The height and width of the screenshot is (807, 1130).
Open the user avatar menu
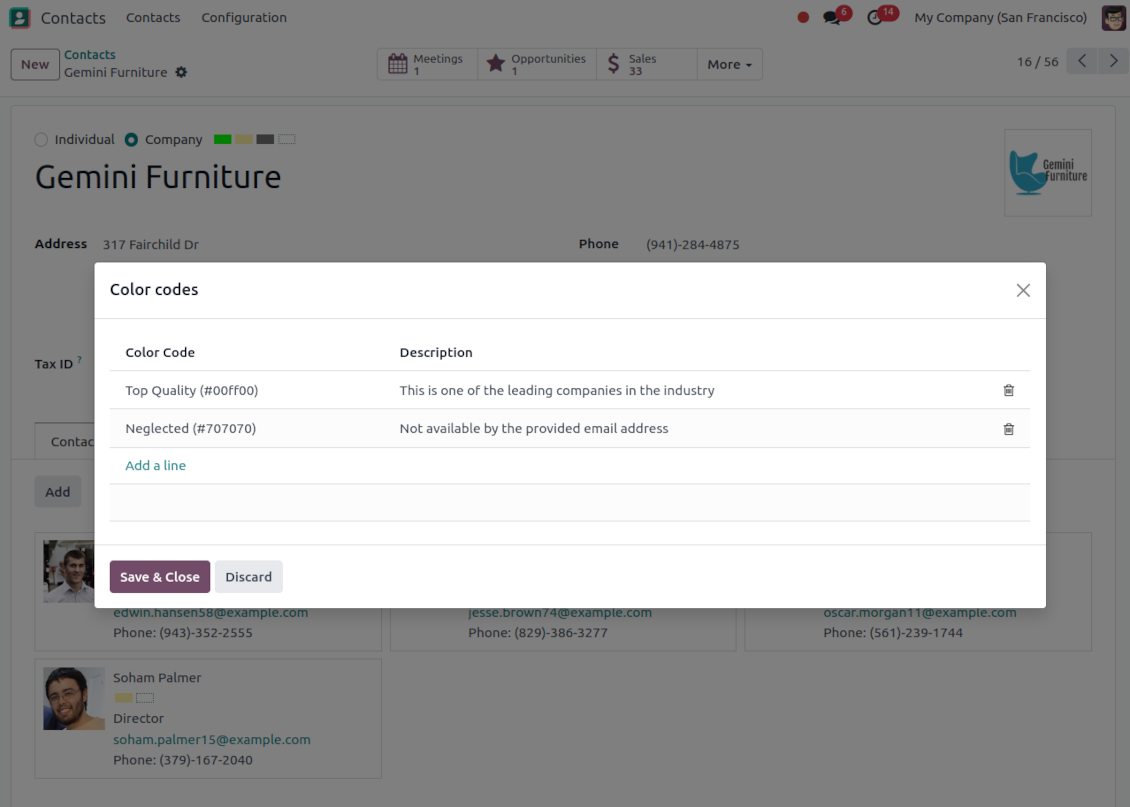click(1113, 18)
